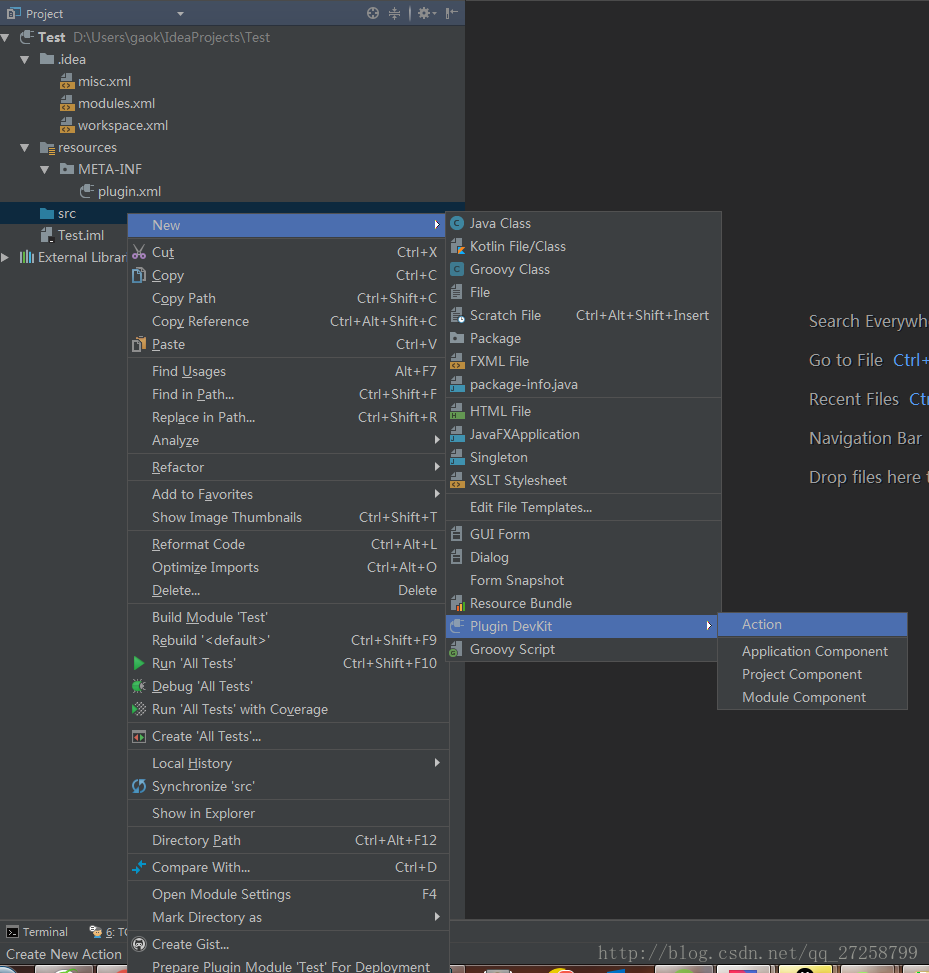Screen dimensions: 929x973
Task: Click the Create Gist GitHub icon
Action: [139, 944]
